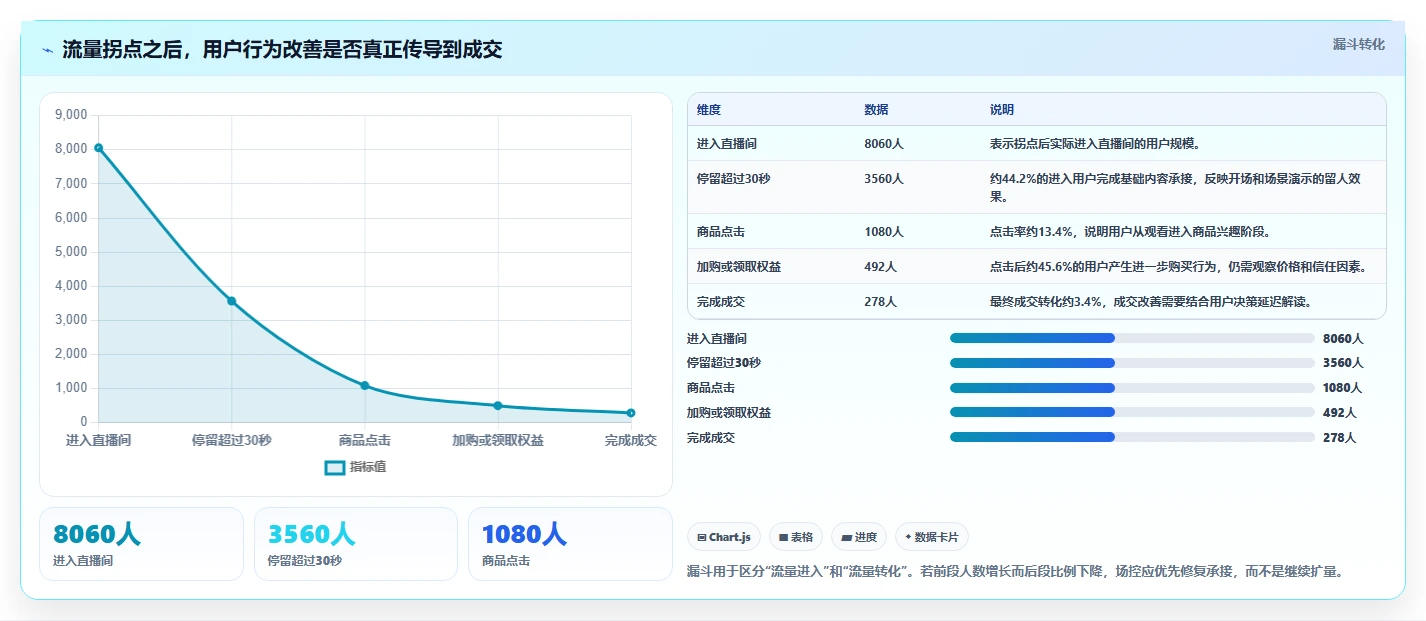Viewport: 1426px width, 621px height.
Task: Click the 完成成交 progress bar
Action: (x=1132, y=437)
